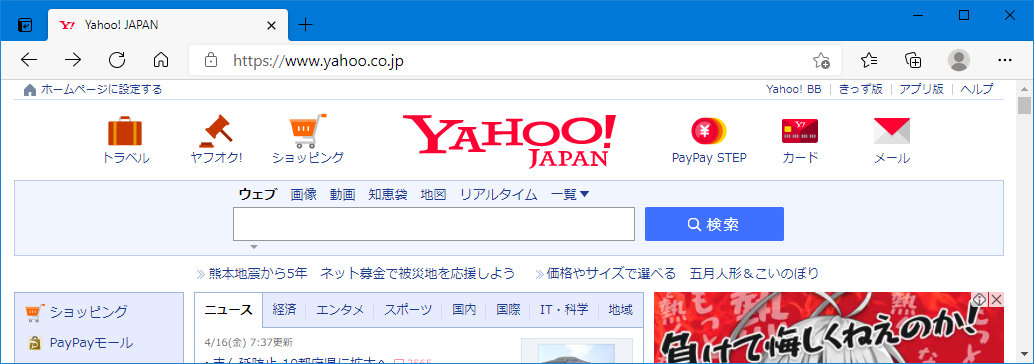This screenshot has width=1034, height=364.
Task: Add this page to favorites
Action: [x=821, y=61]
